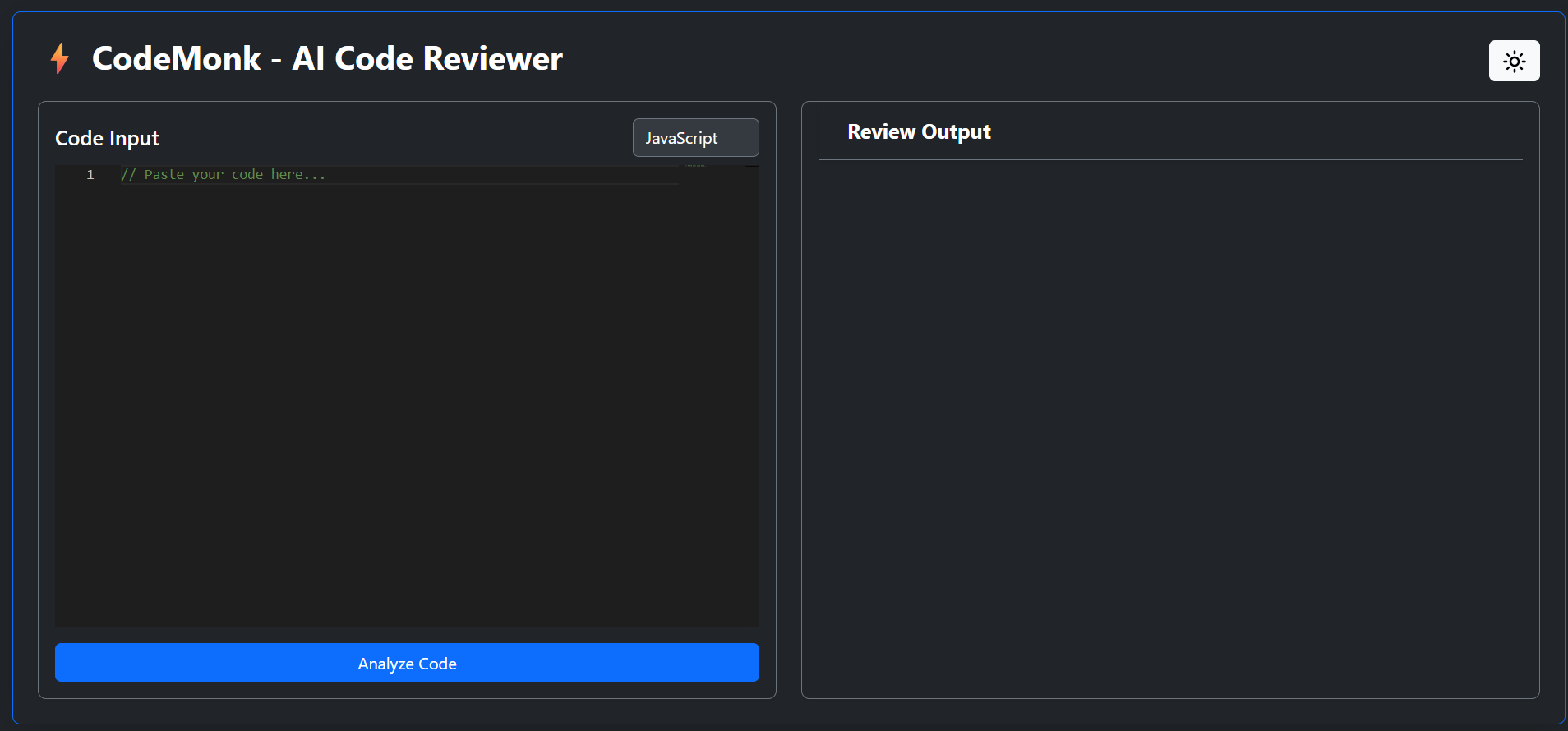
Task: Select the Review Output heading
Action: pyautogui.click(x=919, y=132)
